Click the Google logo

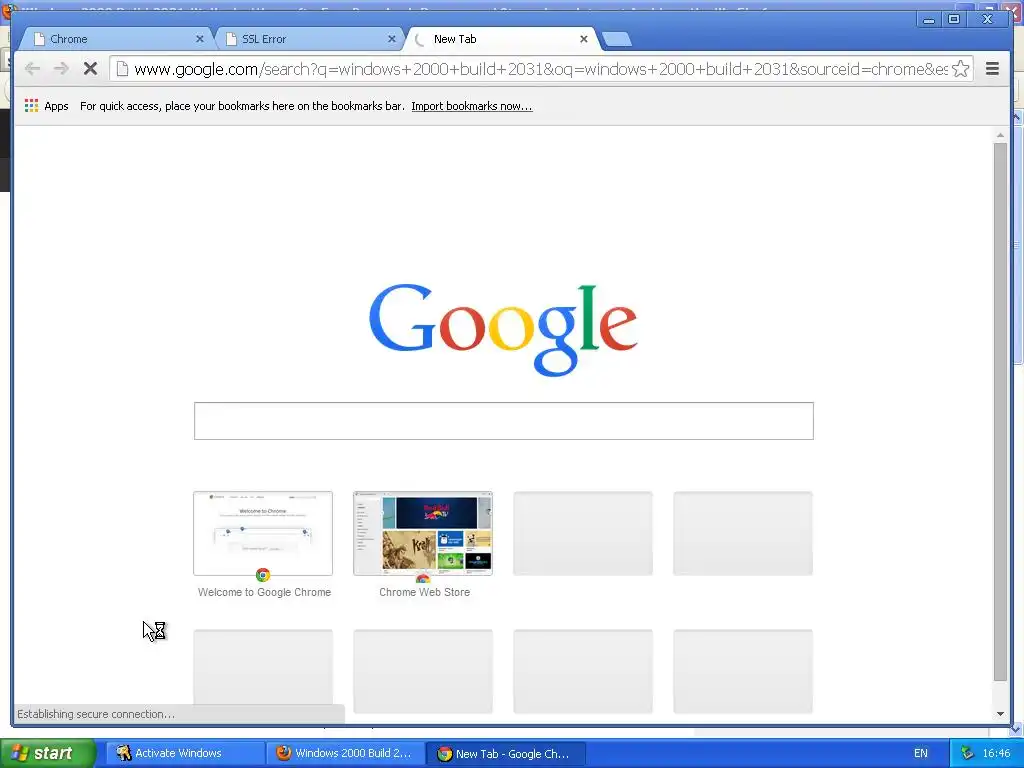[503, 330]
